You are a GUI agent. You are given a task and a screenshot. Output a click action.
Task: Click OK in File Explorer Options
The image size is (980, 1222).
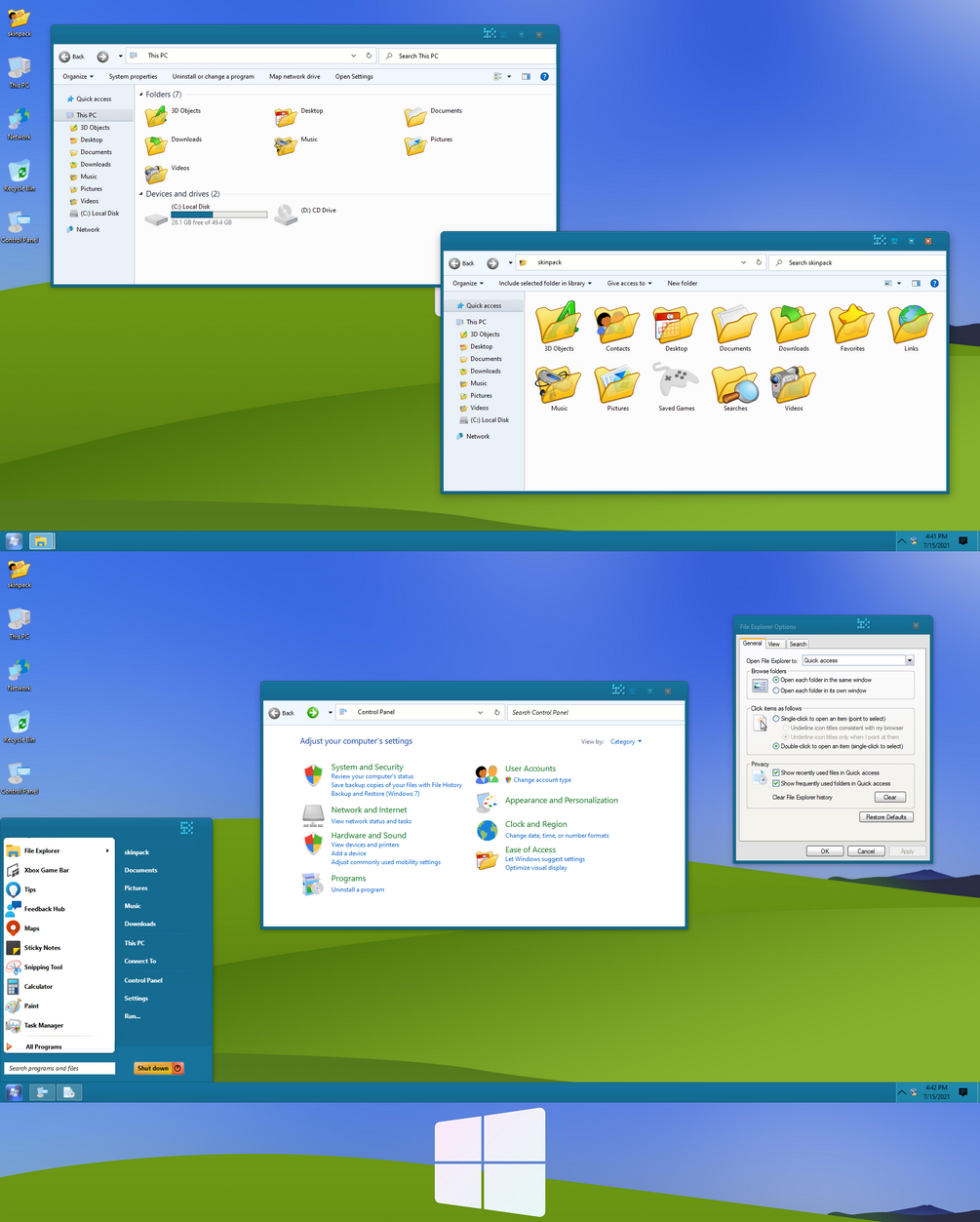tap(825, 850)
